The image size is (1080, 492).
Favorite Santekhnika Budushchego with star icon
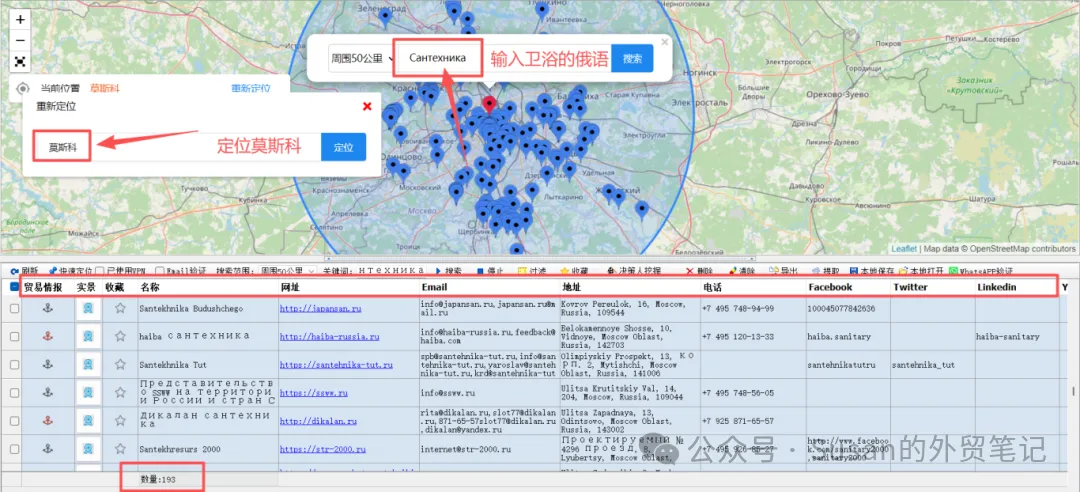click(121, 309)
